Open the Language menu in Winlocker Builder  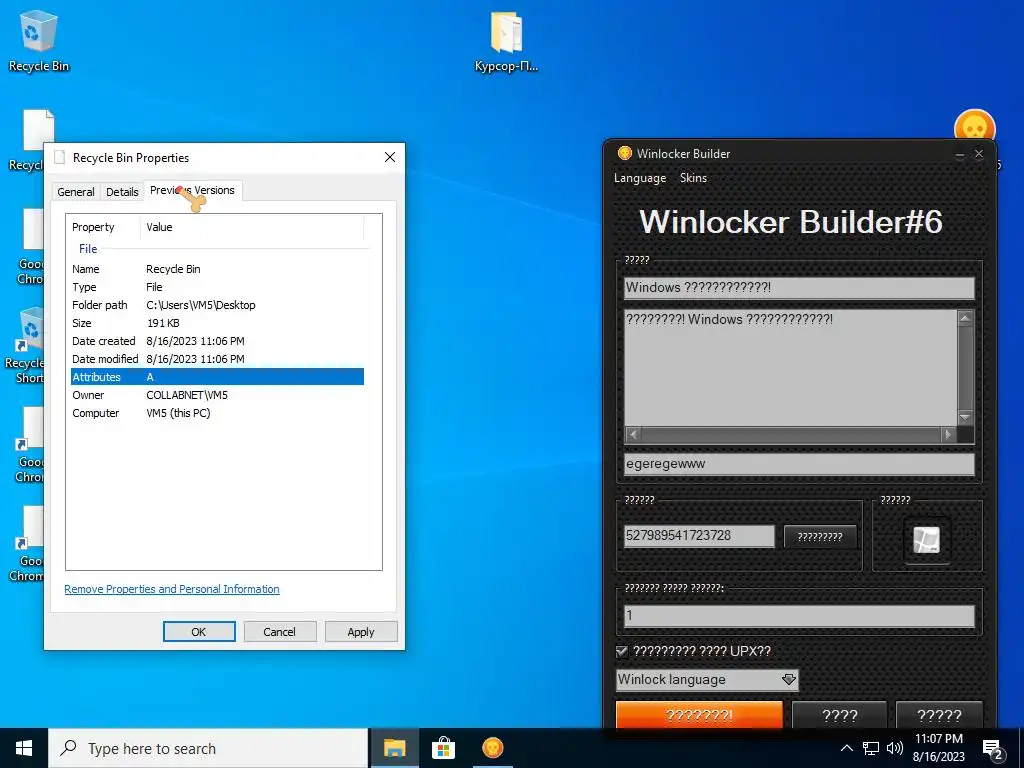[640, 178]
